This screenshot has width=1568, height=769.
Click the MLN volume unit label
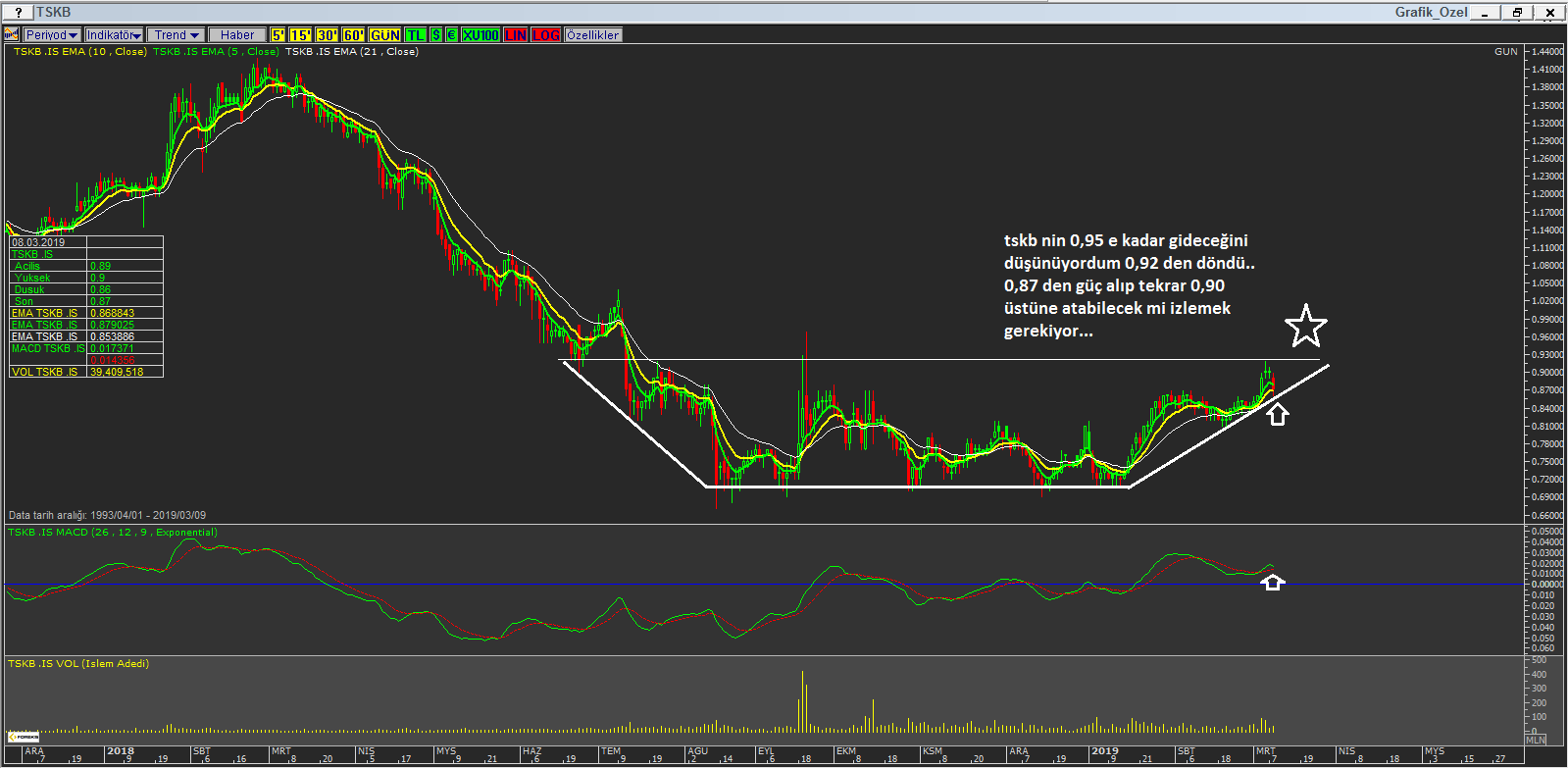tap(1536, 740)
